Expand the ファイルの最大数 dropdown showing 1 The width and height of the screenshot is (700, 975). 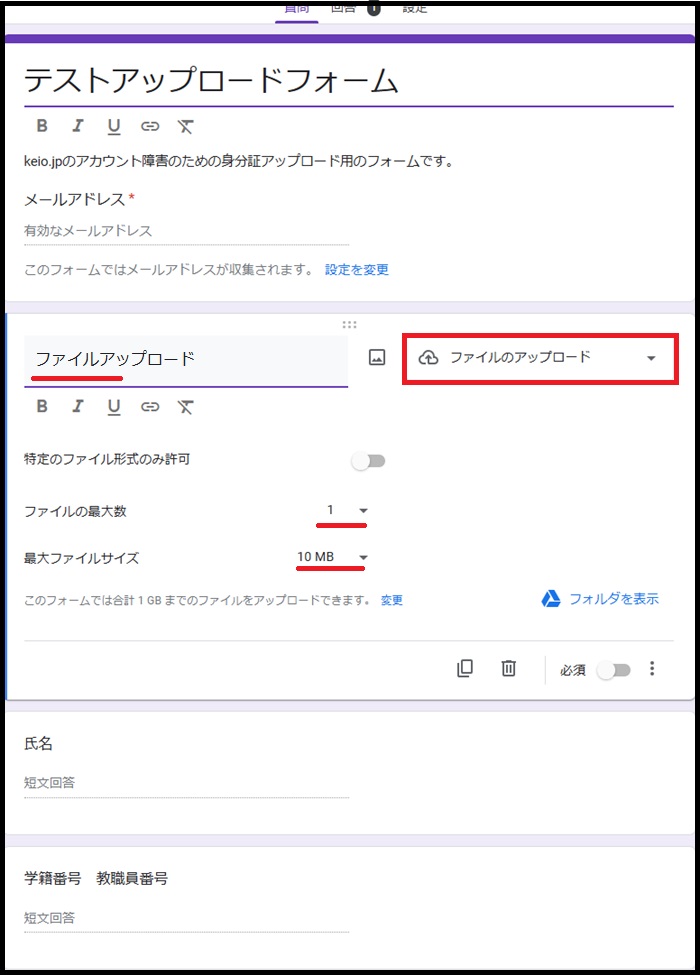(x=345, y=511)
